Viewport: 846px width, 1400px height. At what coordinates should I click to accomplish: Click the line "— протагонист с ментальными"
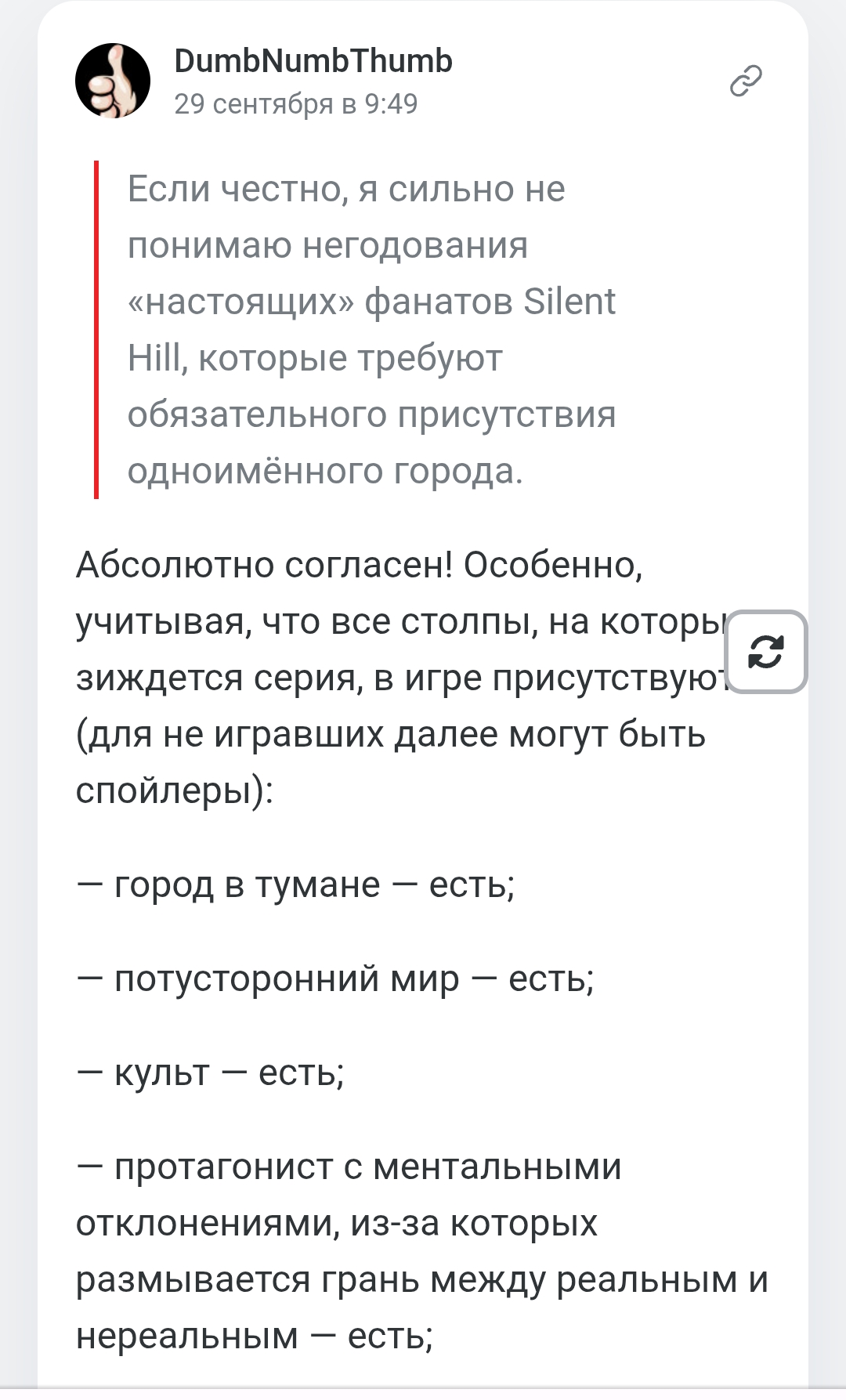(x=349, y=1167)
